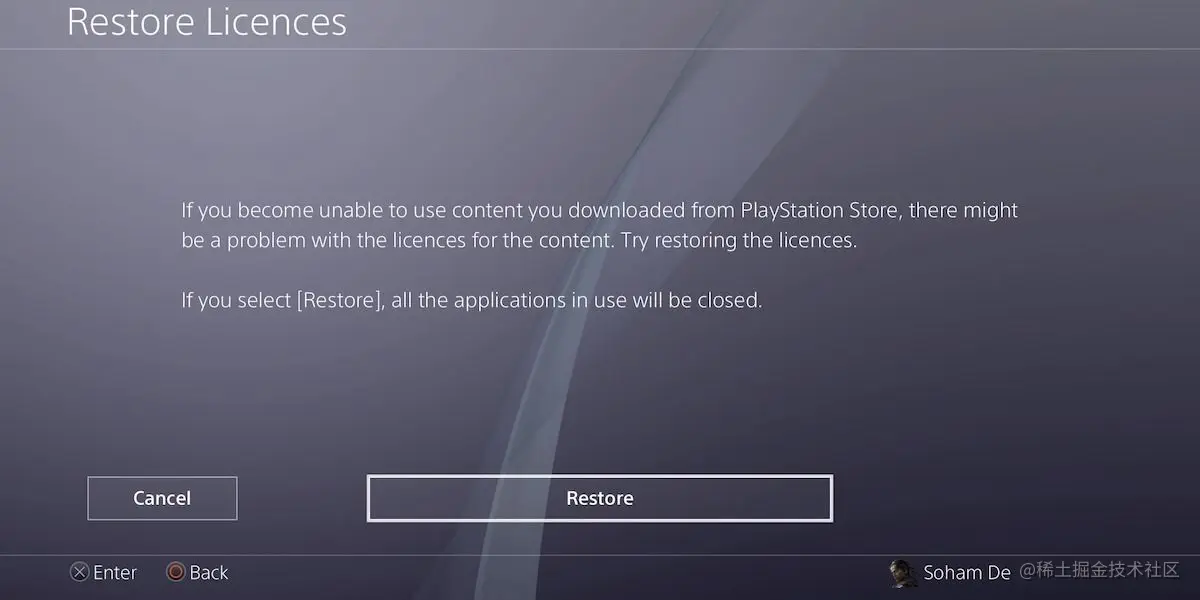This screenshot has width=1200, height=600.
Task: Select the Soham De profile avatar
Action: pos(903,573)
